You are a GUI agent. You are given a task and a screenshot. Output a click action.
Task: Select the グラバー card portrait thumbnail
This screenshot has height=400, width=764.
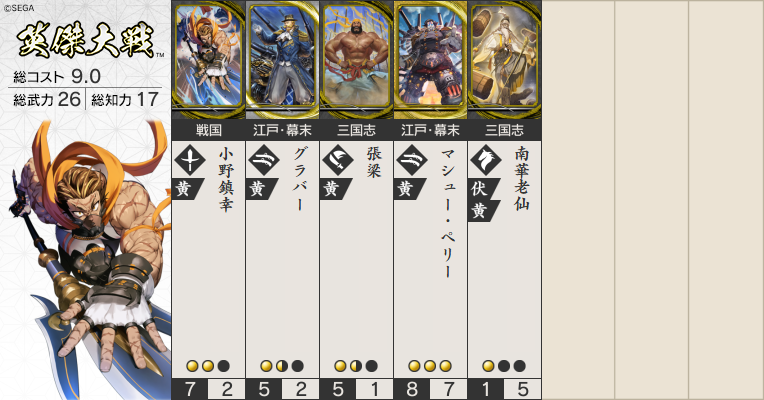[282, 59]
